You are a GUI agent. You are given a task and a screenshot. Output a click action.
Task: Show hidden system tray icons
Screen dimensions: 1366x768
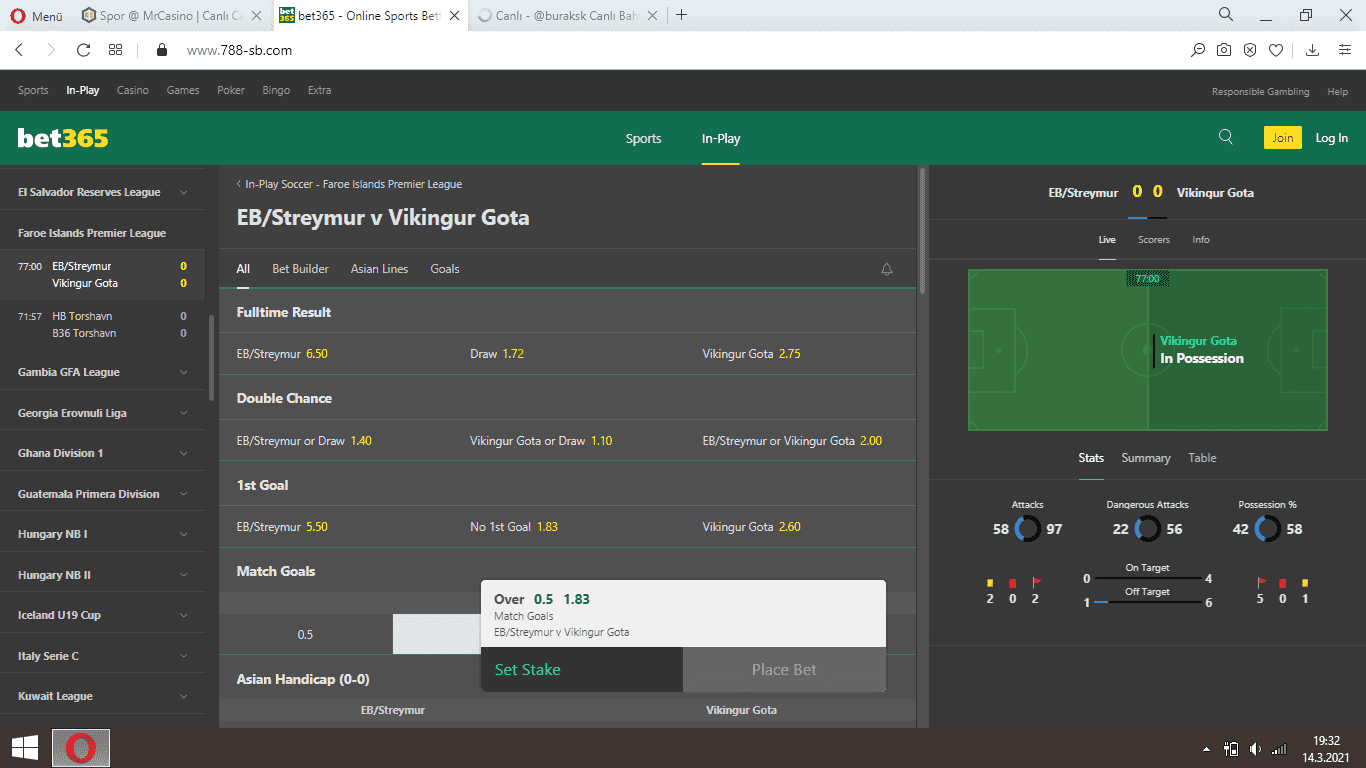(x=1207, y=748)
